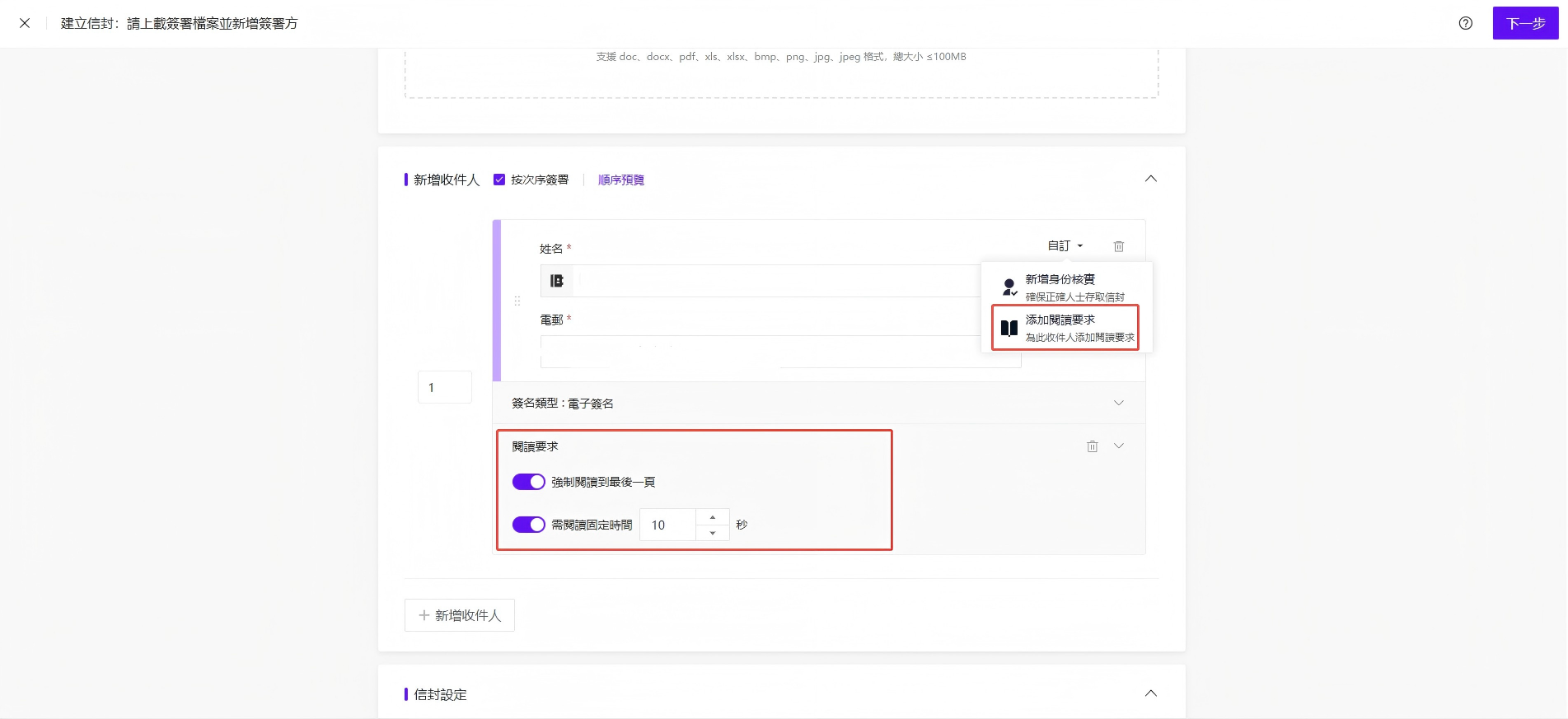1568x719 pixels.
Task: Delete the reading requirement section
Action: point(1092,446)
